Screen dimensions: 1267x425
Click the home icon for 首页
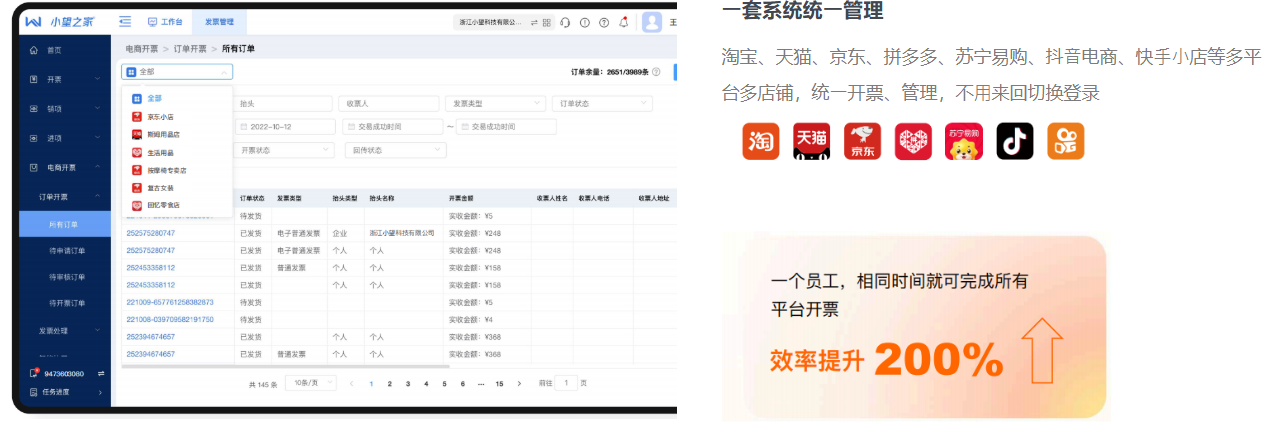point(34,49)
